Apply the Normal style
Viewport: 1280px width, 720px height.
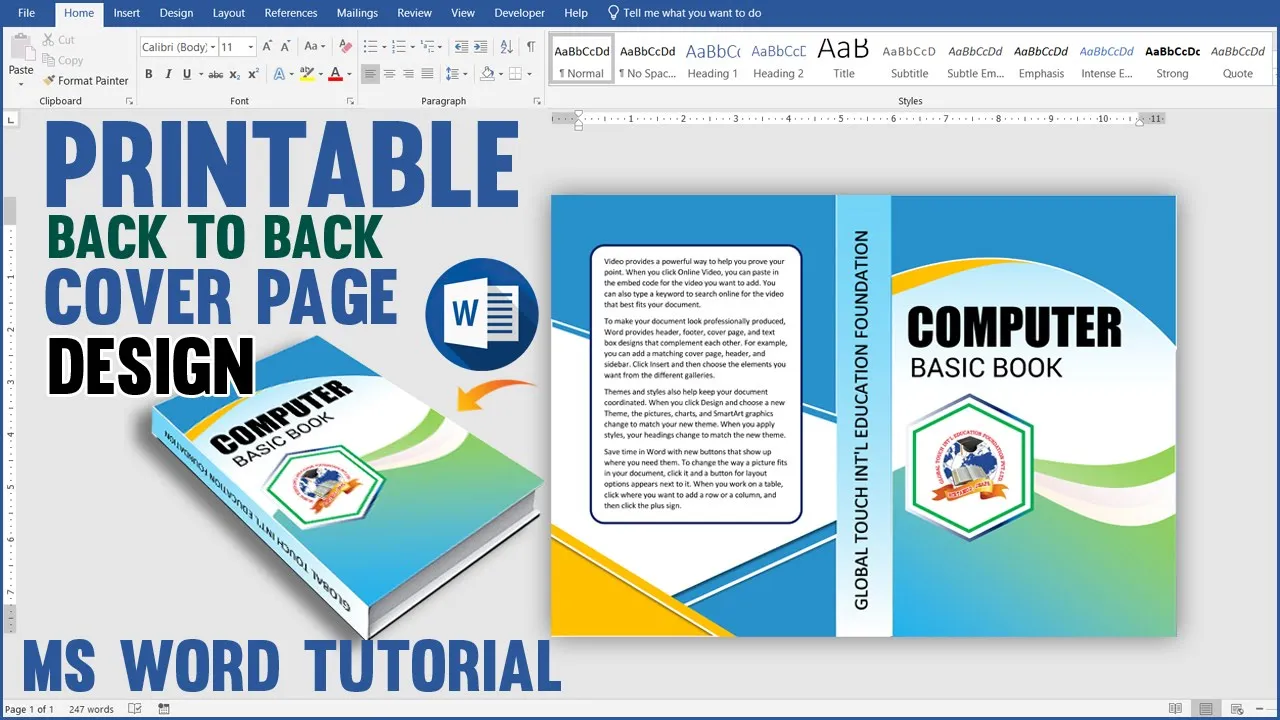[581, 60]
